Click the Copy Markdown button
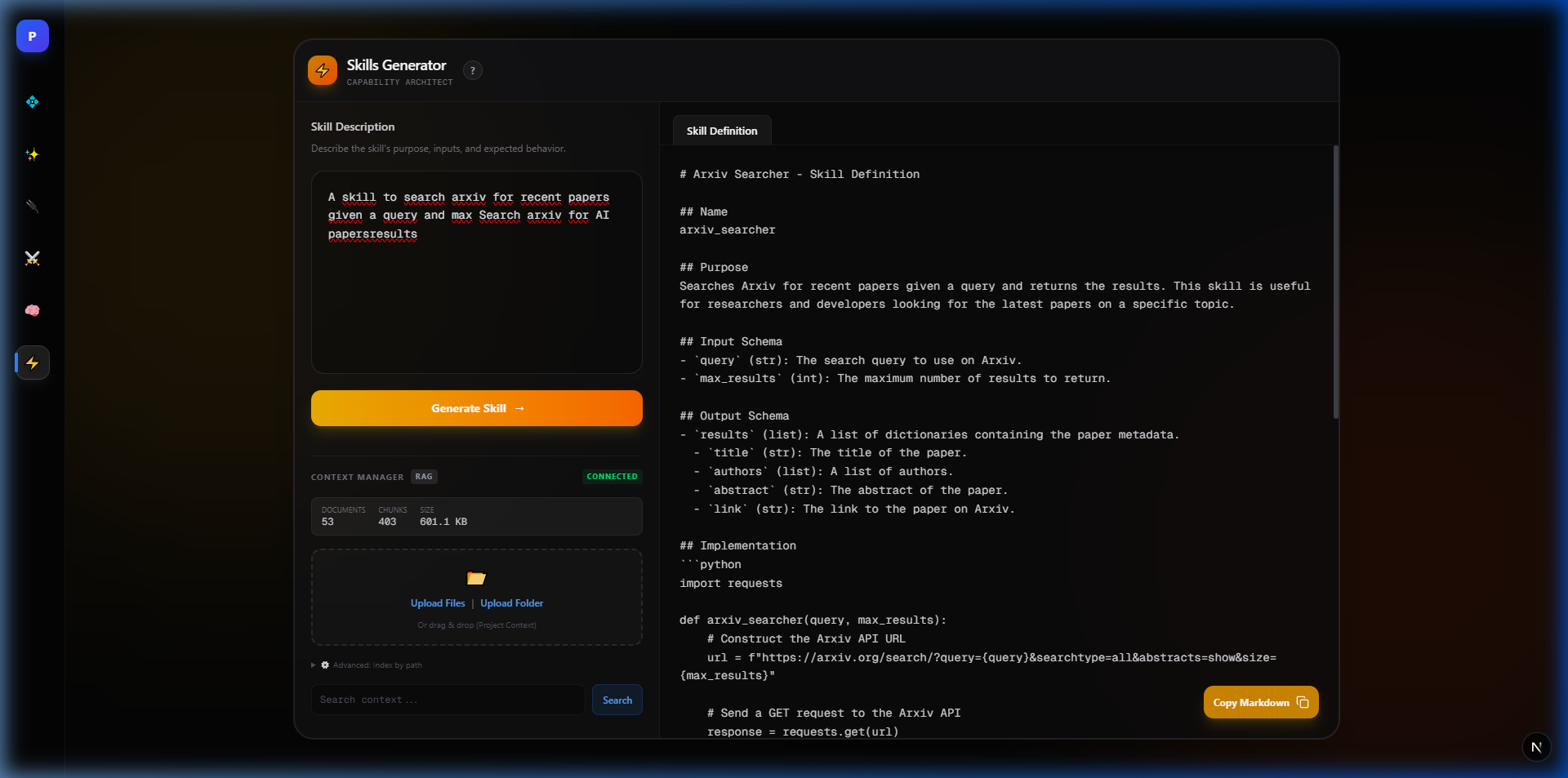The width and height of the screenshot is (1568, 778). pyautogui.click(x=1261, y=702)
